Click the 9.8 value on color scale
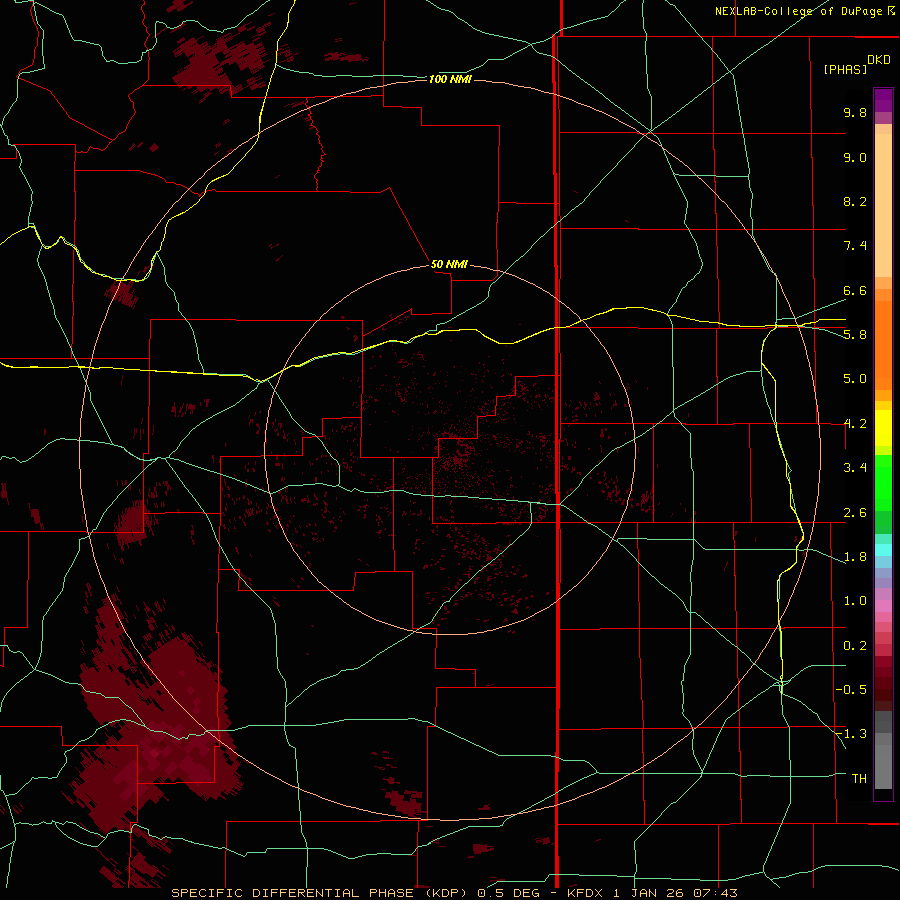 pyautogui.click(x=855, y=112)
